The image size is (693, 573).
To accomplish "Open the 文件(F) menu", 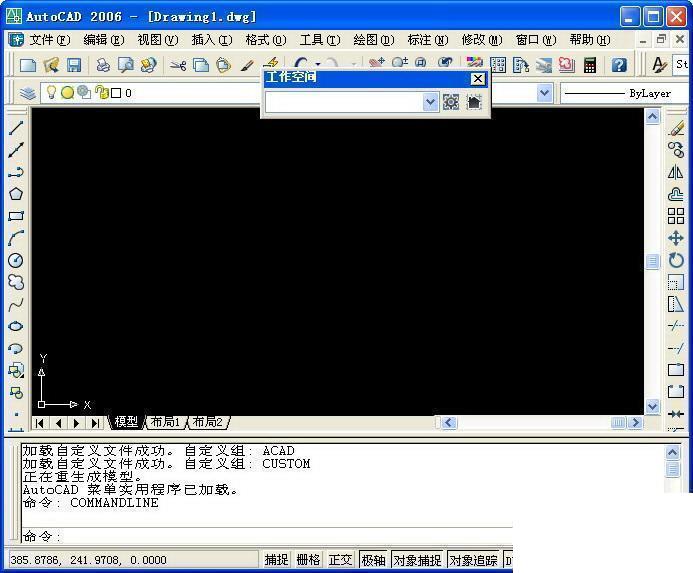I will 50,40.
